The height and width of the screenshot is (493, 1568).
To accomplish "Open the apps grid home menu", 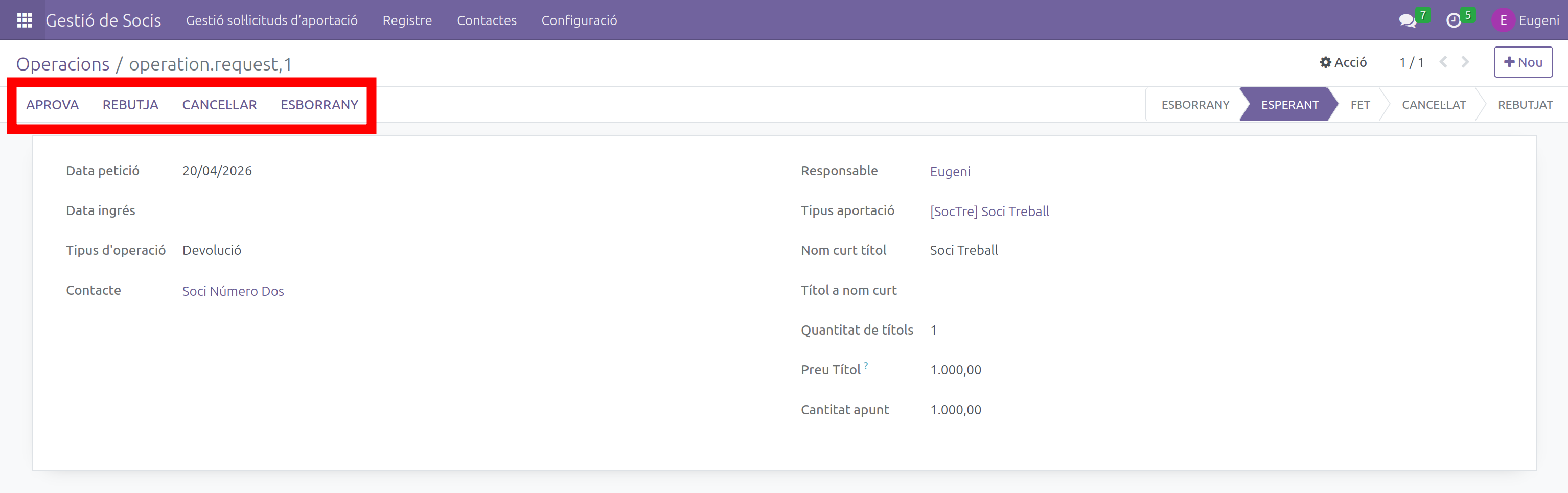I will tap(25, 20).
